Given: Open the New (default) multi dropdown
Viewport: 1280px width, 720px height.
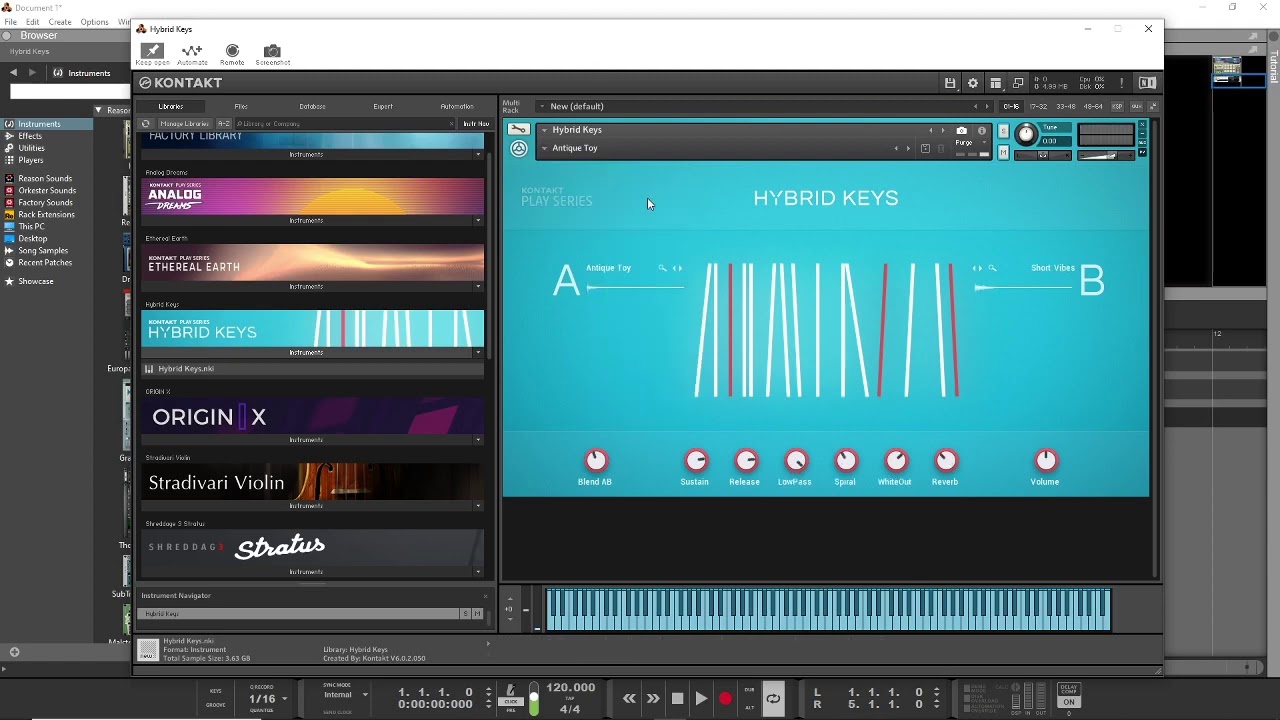Looking at the screenshot, I should 542,106.
